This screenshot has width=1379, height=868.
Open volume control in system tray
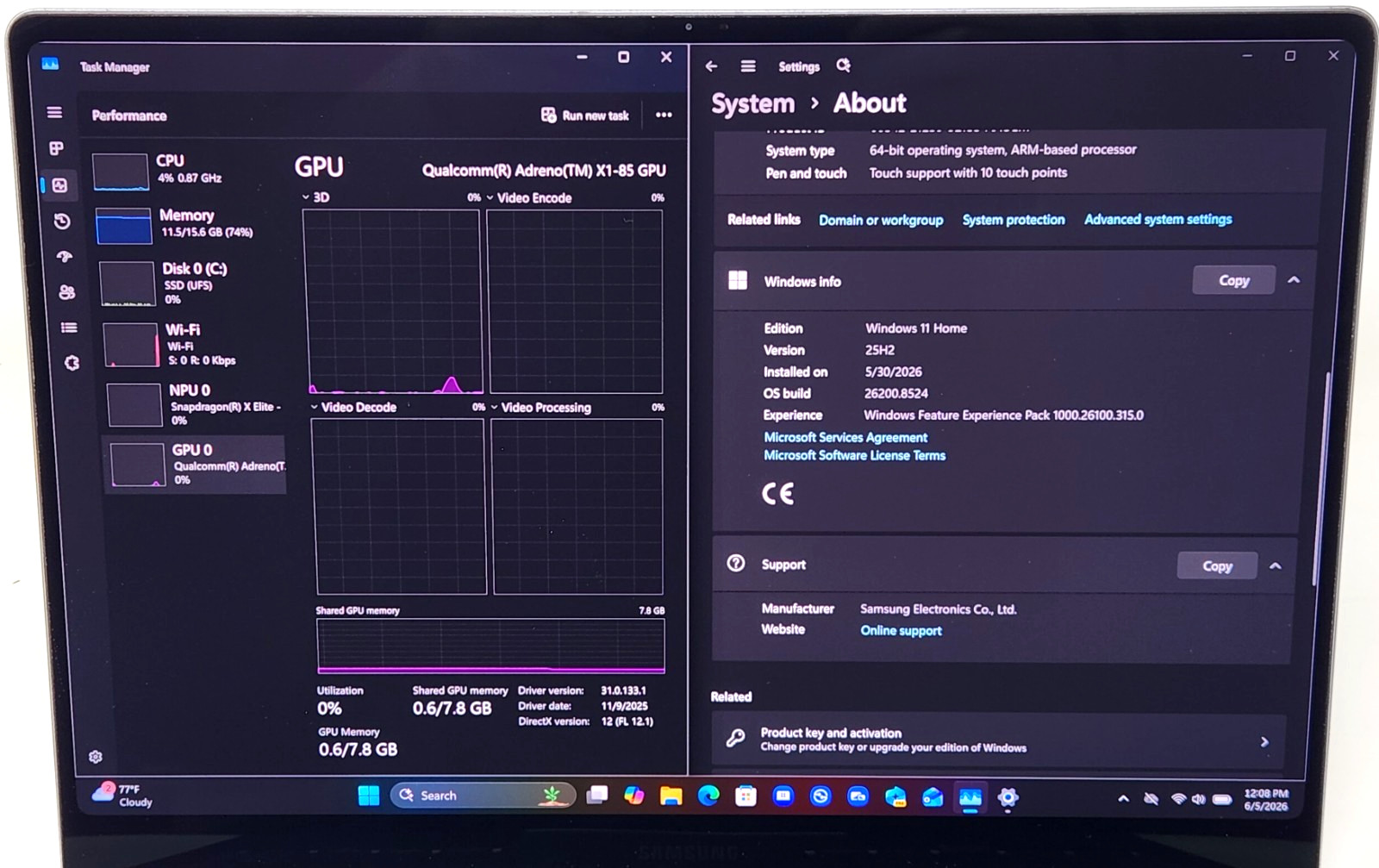[1198, 799]
